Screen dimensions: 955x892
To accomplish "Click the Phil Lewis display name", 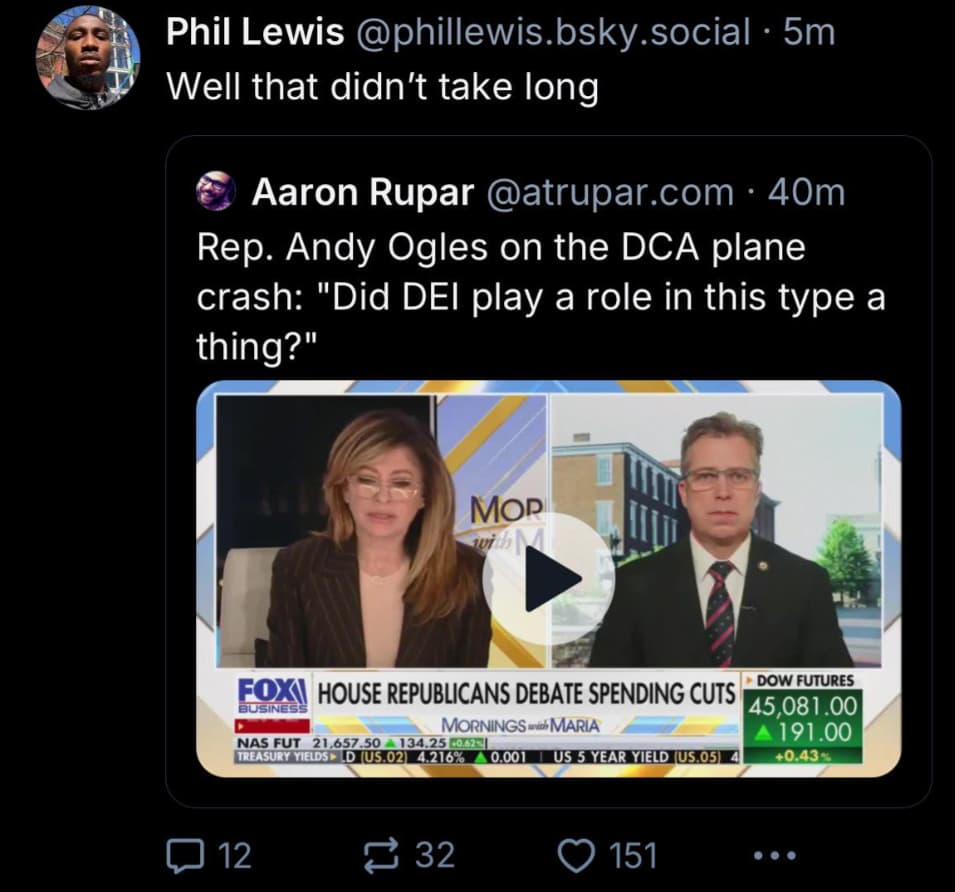I will [255, 32].
